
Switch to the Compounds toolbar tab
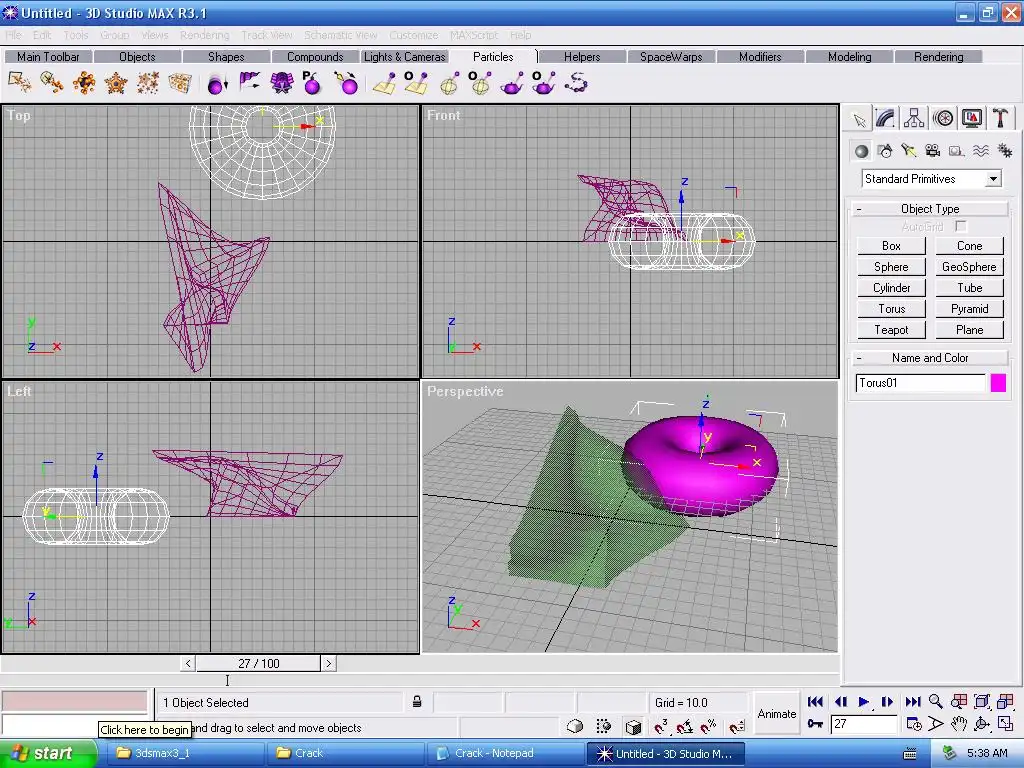[x=315, y=57]
